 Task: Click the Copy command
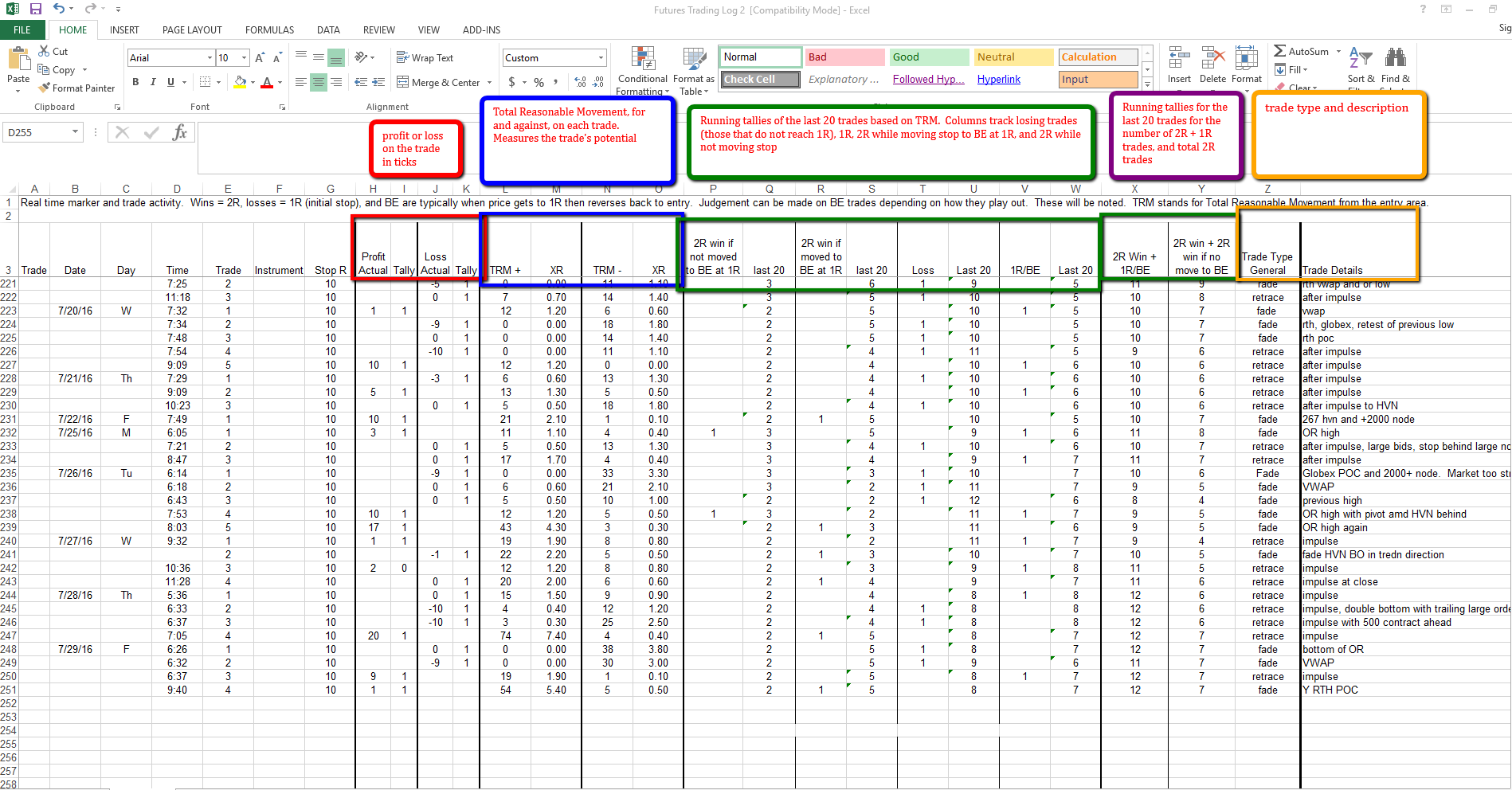point(57,70)
